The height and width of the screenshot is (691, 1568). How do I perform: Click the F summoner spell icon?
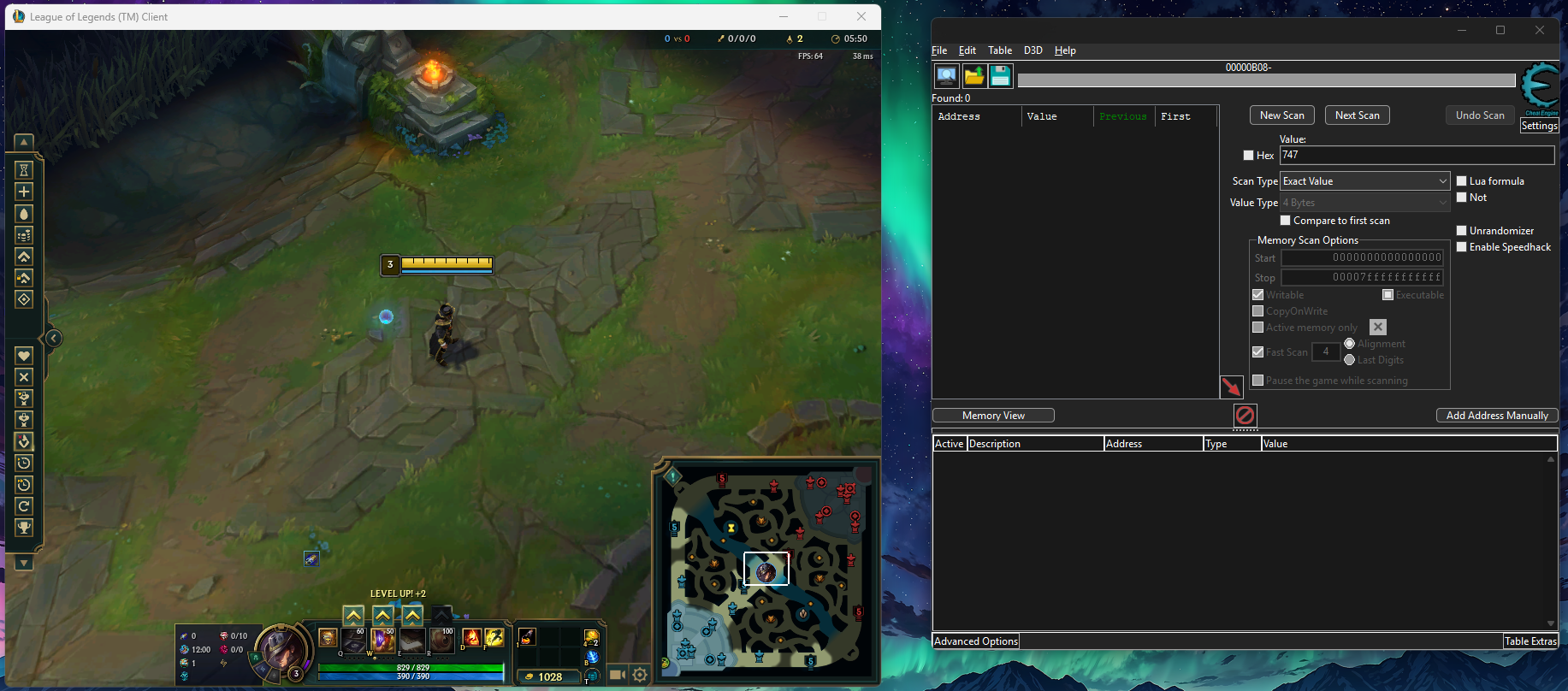(x=494, y=637)
